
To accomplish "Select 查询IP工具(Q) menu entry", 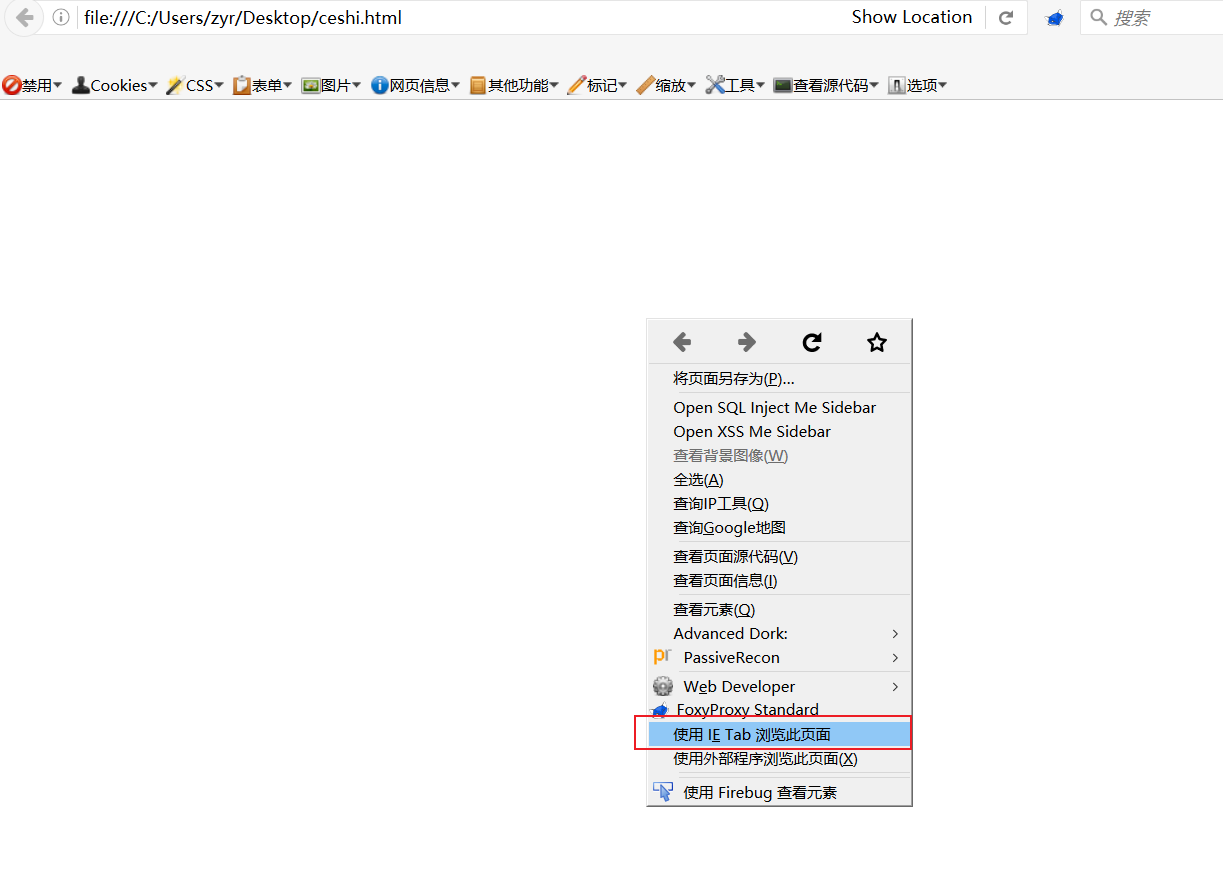I will point(780,504).
